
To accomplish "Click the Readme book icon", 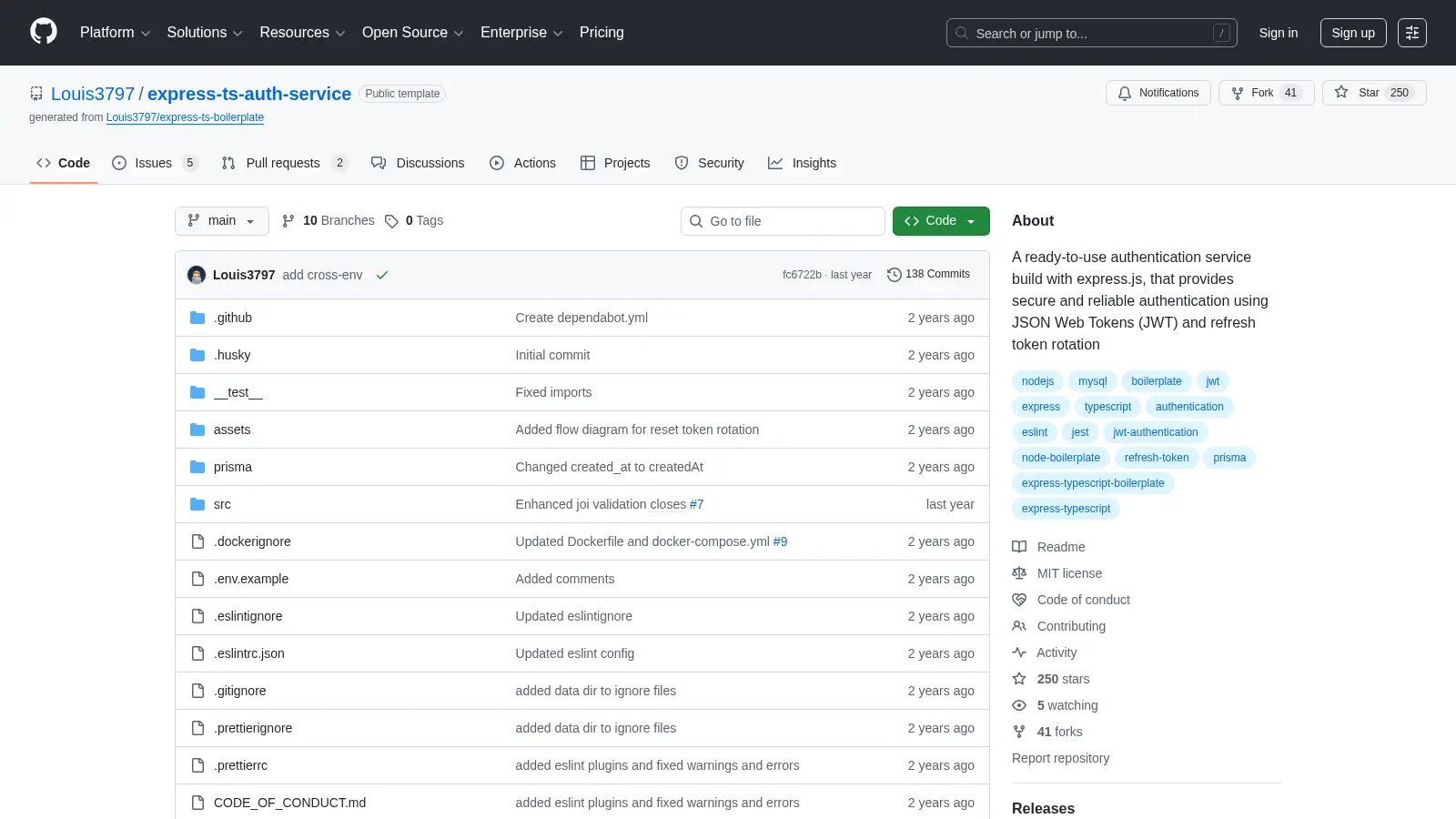I will click(x=1019, y=547).
